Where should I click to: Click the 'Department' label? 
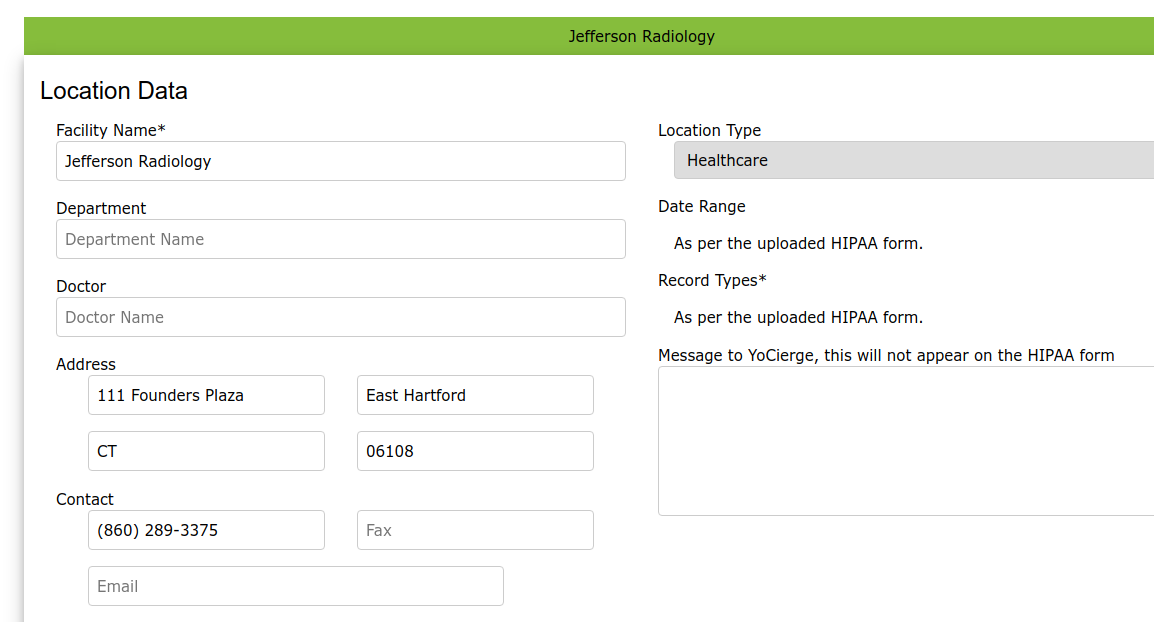coord(101,208)
